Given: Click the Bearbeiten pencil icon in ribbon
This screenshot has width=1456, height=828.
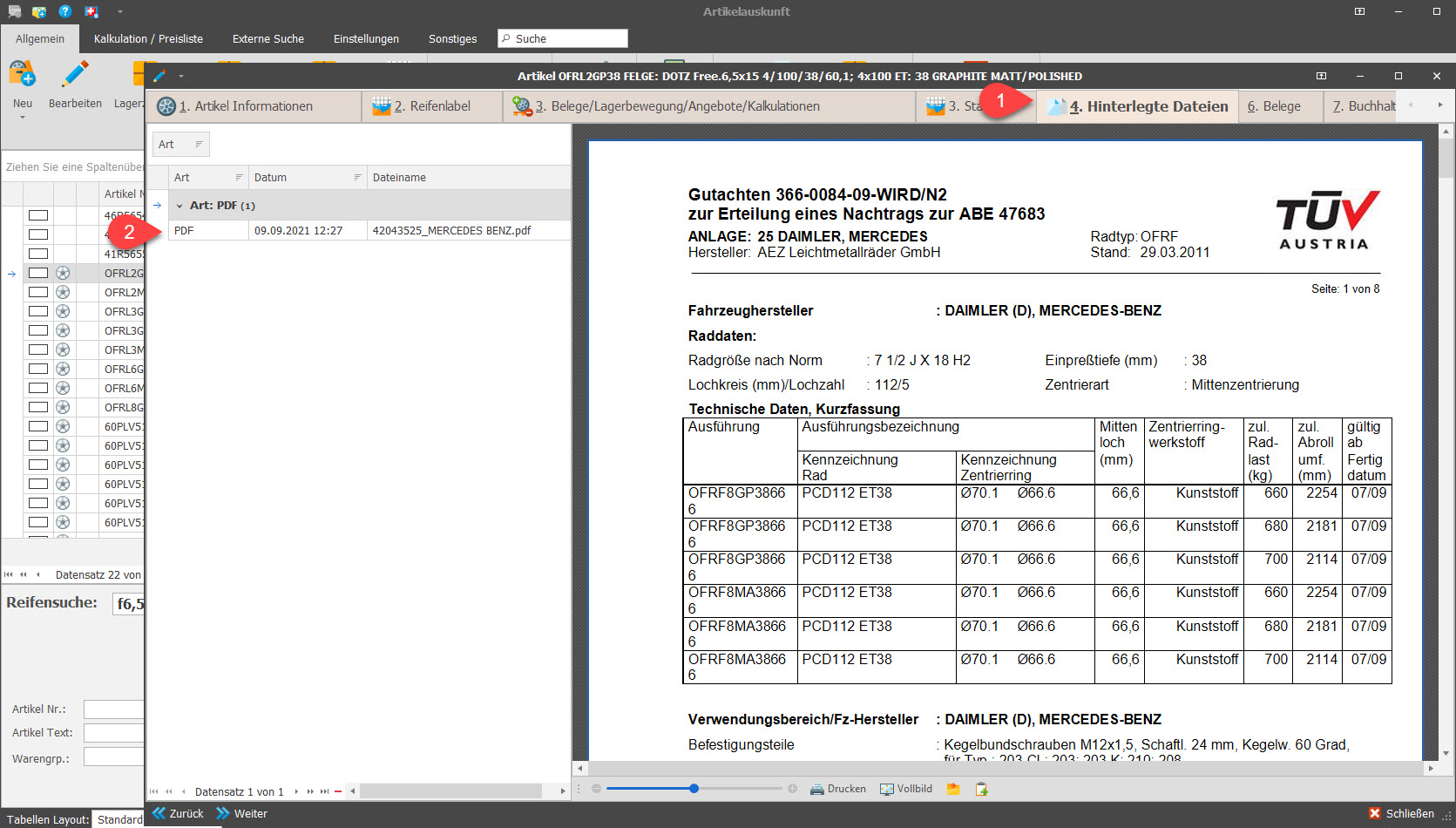Looking at the screenshot, I should coord(75,75).
